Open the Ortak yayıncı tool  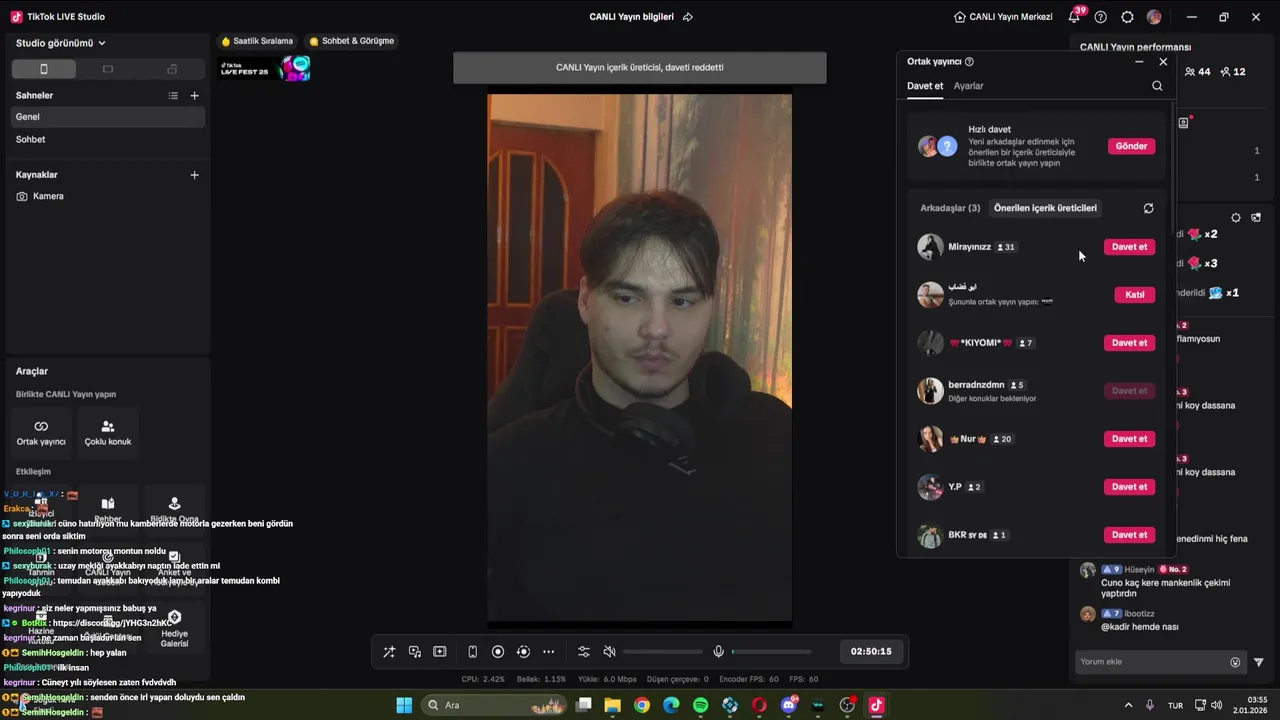coord(41,432)
